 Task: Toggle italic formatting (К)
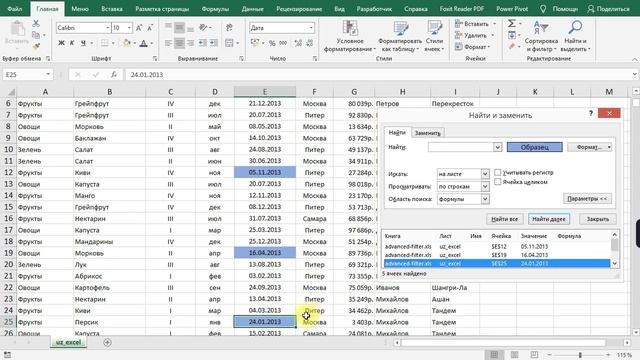point(72,43)
